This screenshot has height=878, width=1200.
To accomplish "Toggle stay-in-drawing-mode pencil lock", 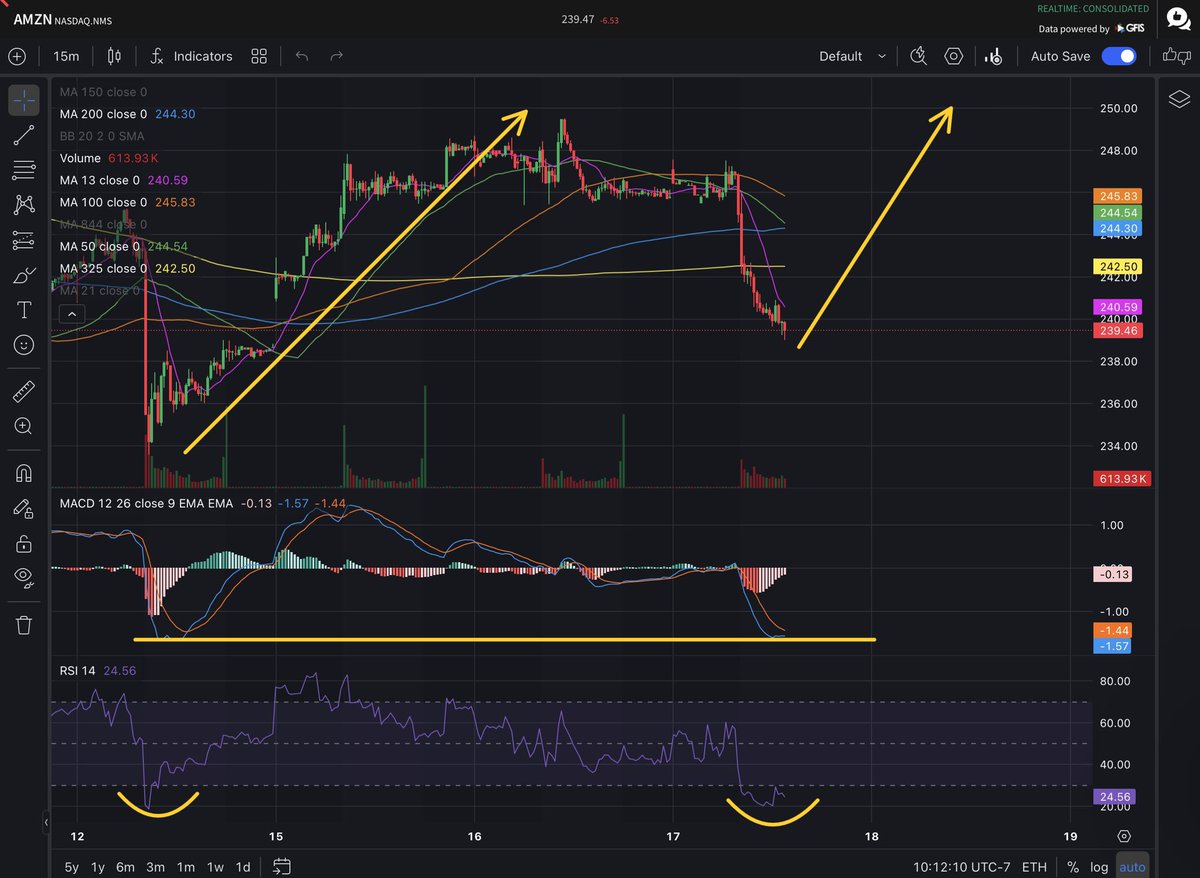I will (x=24, y=508).
